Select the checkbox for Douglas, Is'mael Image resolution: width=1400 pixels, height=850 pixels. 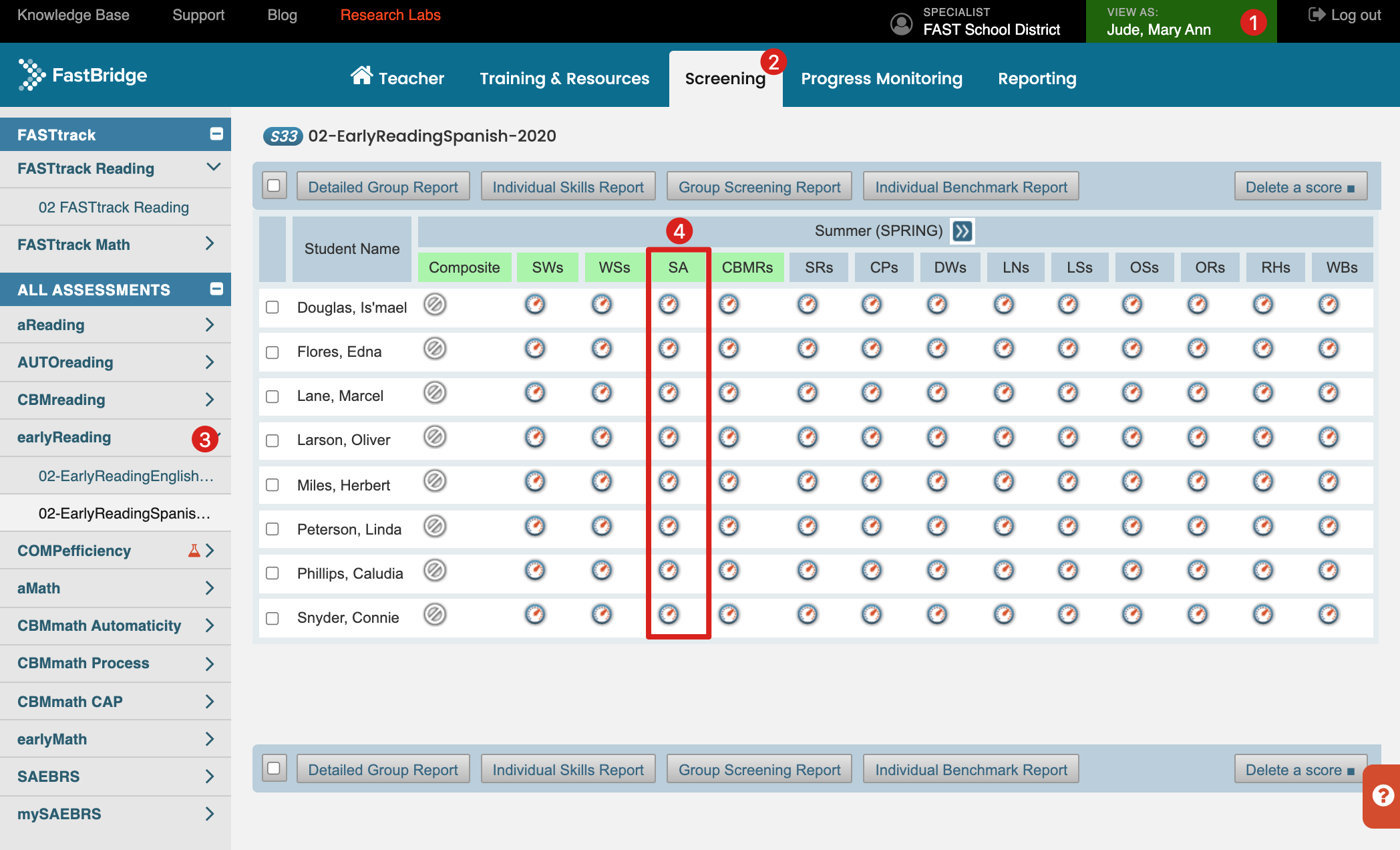click(x=273, y=307)
